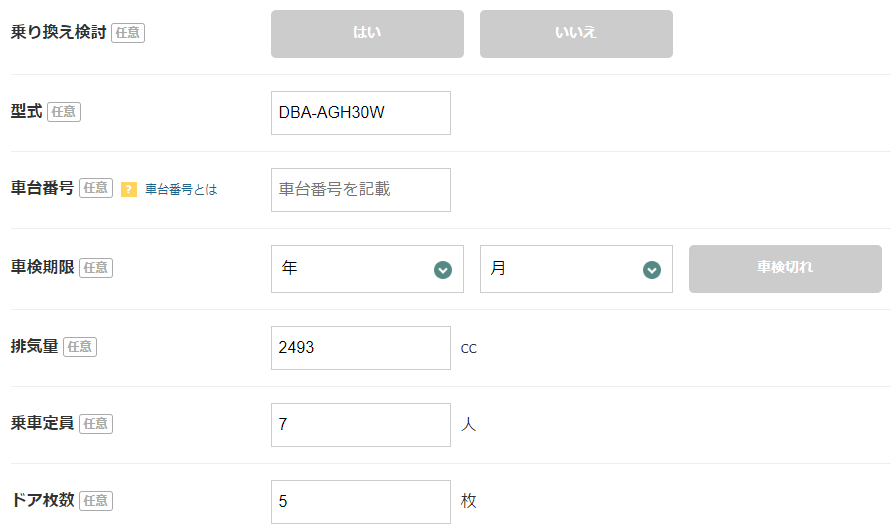This screenshot has width=891, height=530.
Task: Click the 任意 badge beside 乗り換え検討
Action: [x=128, y=33]
